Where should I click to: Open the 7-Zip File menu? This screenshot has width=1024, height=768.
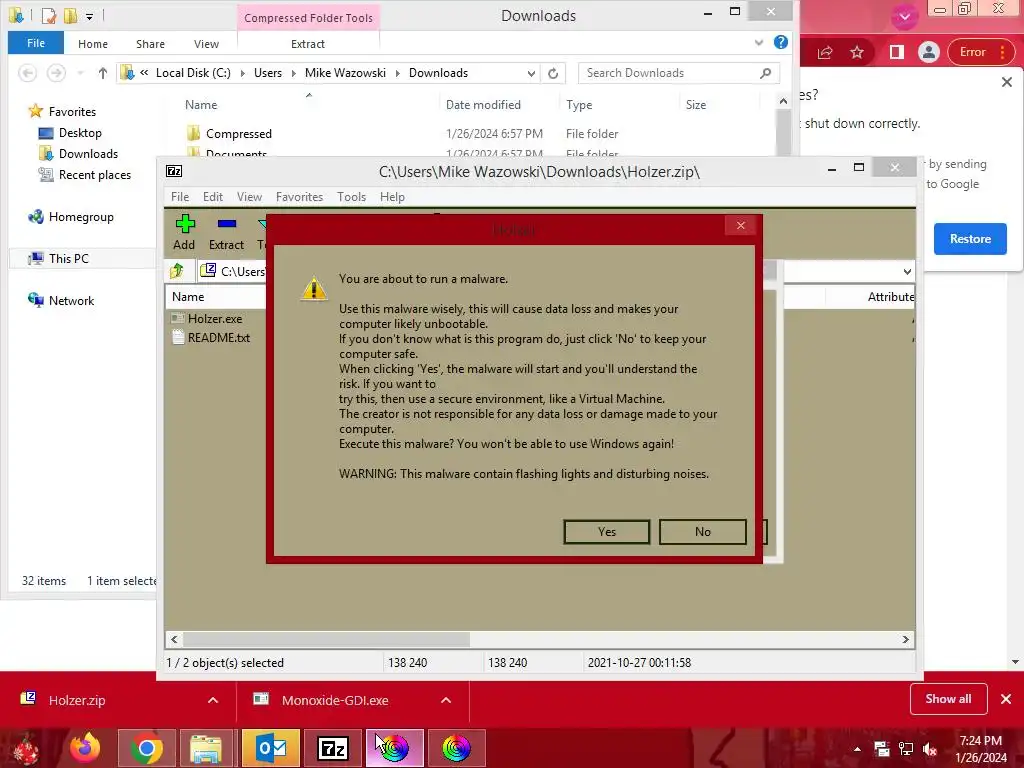180,197
